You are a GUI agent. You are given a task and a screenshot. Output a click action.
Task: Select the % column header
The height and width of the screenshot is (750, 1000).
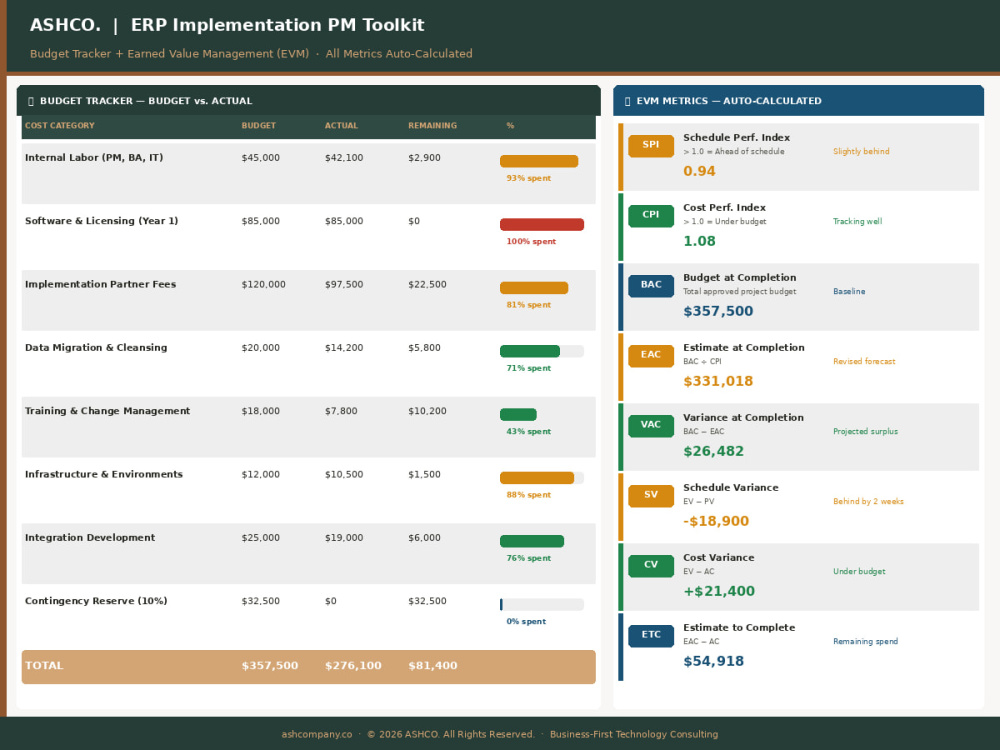510,126
